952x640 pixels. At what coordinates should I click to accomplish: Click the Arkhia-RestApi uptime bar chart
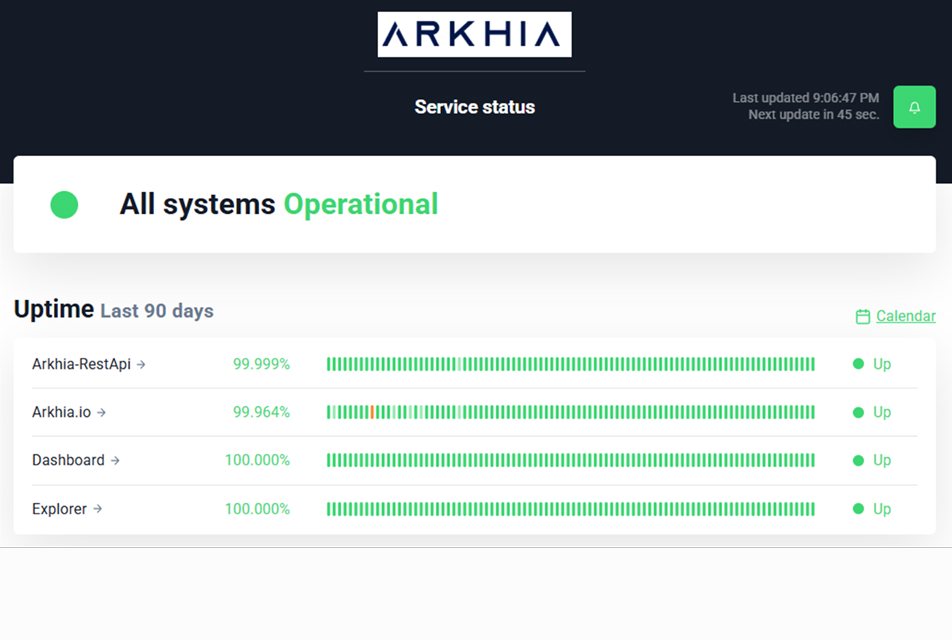(570, 364)
